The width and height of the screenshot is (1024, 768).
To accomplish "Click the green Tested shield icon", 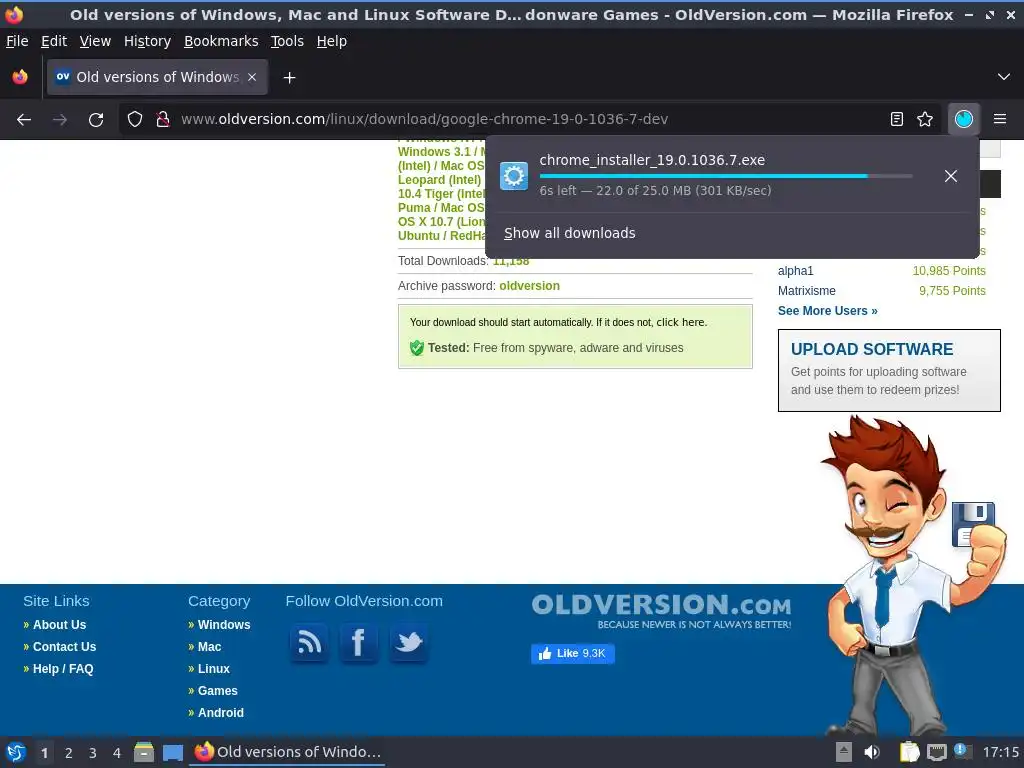I will tap(417, 347).
